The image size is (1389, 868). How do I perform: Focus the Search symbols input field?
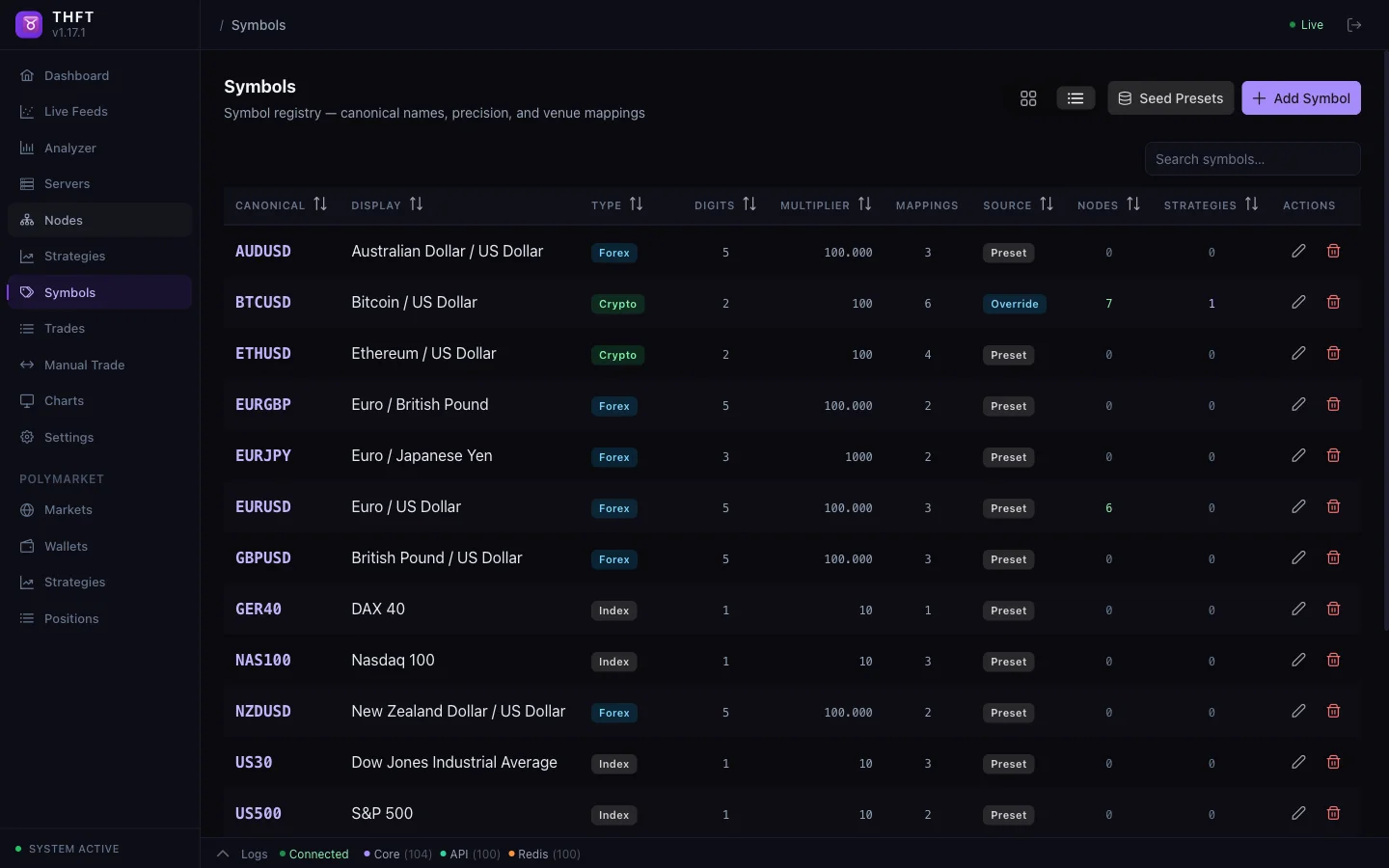[1252, 159]
